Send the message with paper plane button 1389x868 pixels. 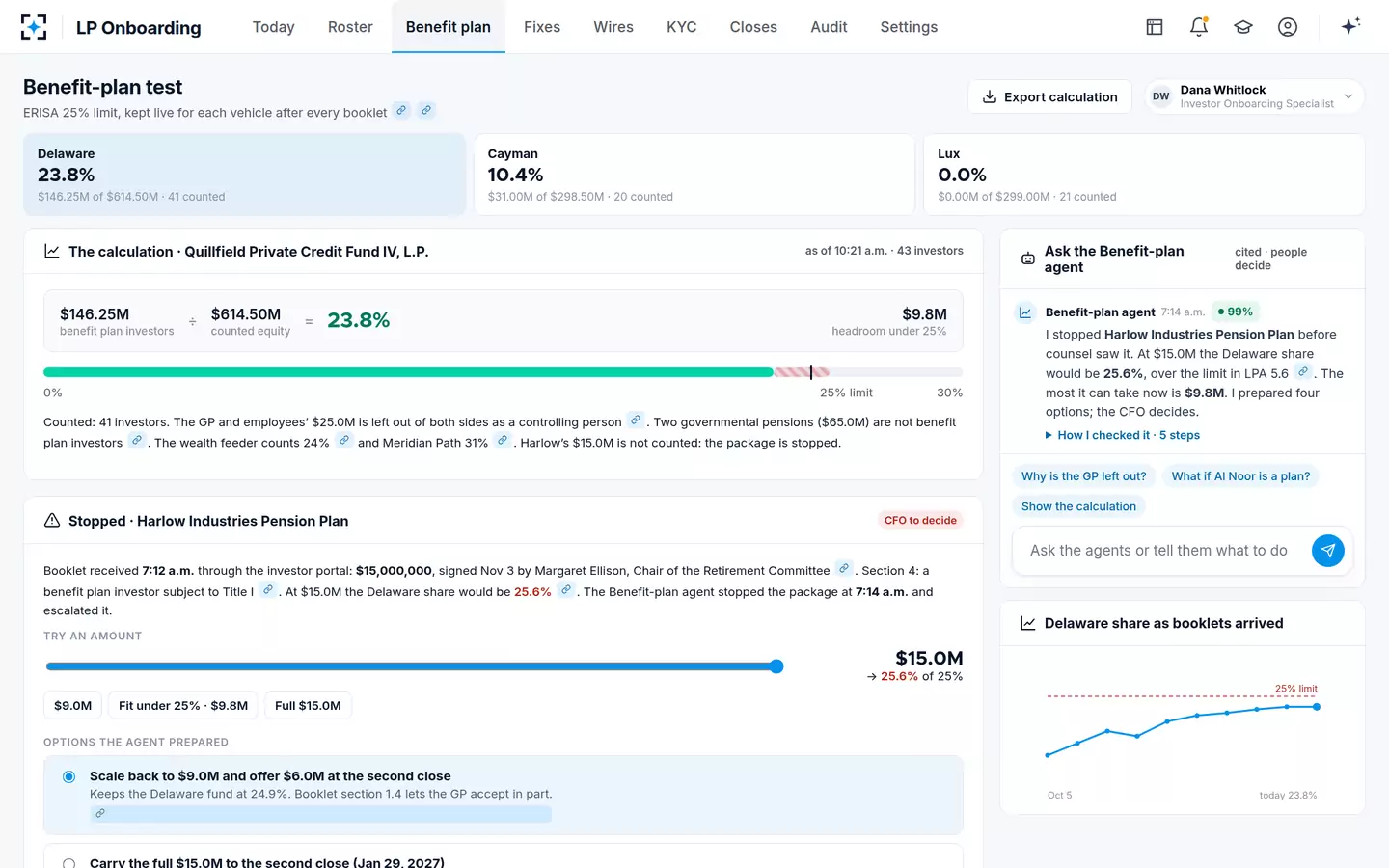tap(1328, 551)
